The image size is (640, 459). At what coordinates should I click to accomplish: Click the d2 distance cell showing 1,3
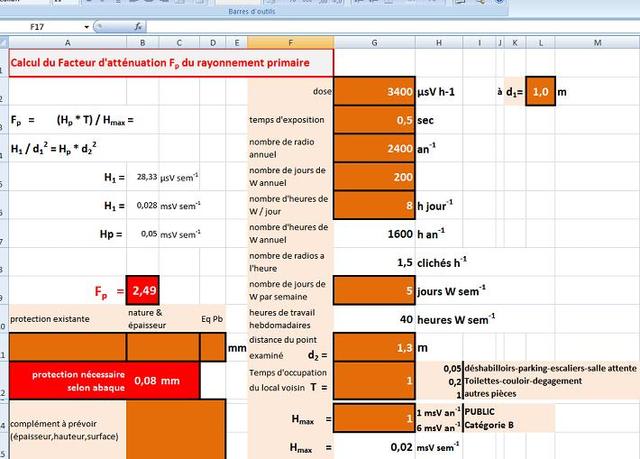(374, 348)
